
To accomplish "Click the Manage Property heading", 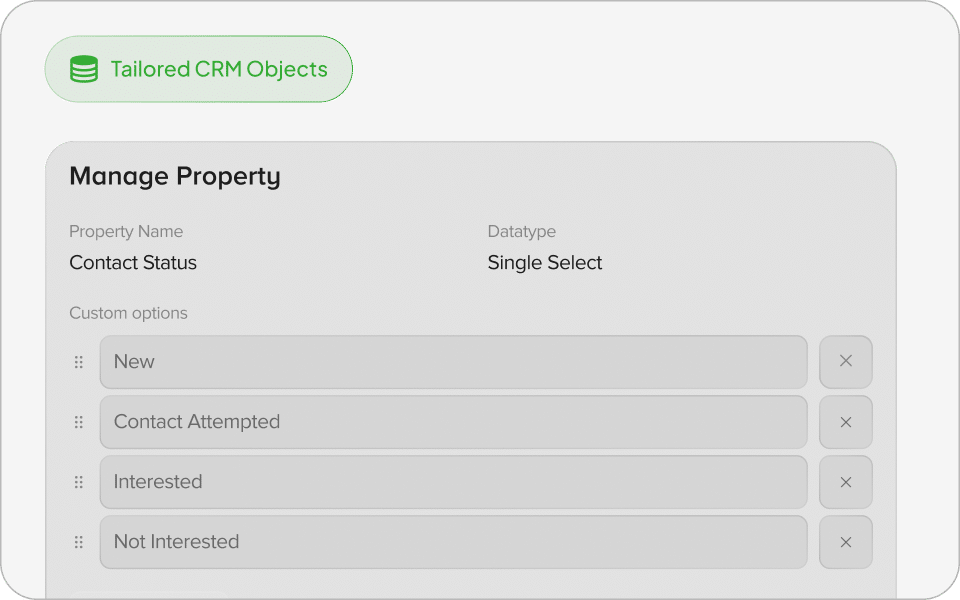I will coord(175,177).
